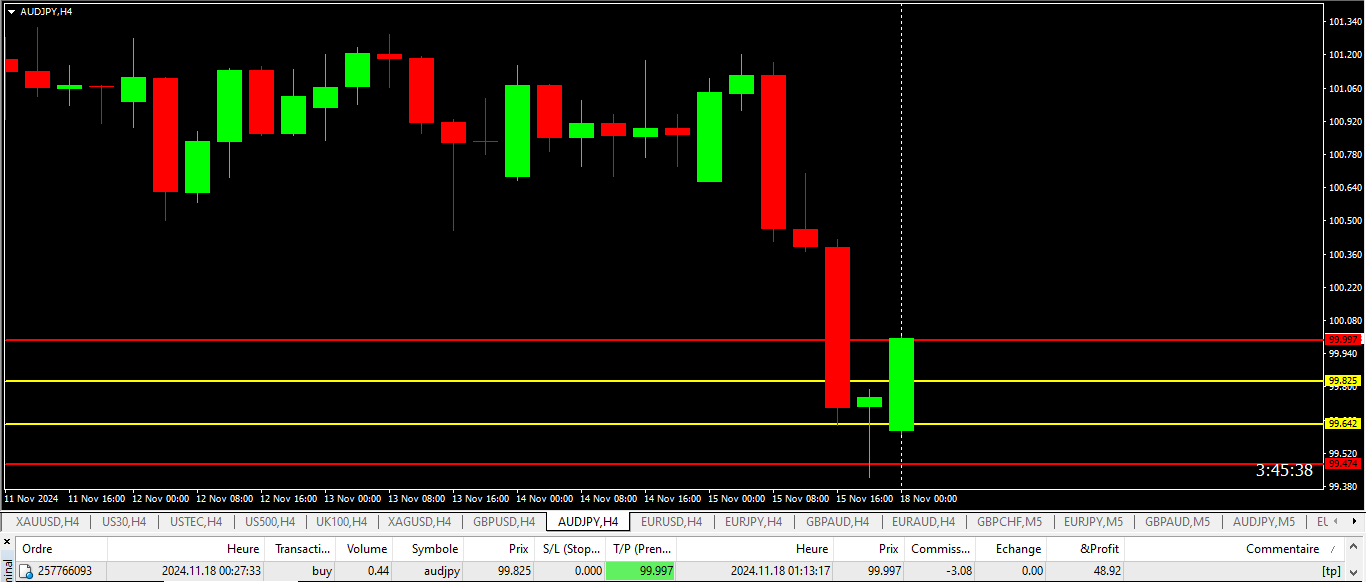Click the order 257766093 document icon
Screen dimensions: 1366x582
coord(25,571)
